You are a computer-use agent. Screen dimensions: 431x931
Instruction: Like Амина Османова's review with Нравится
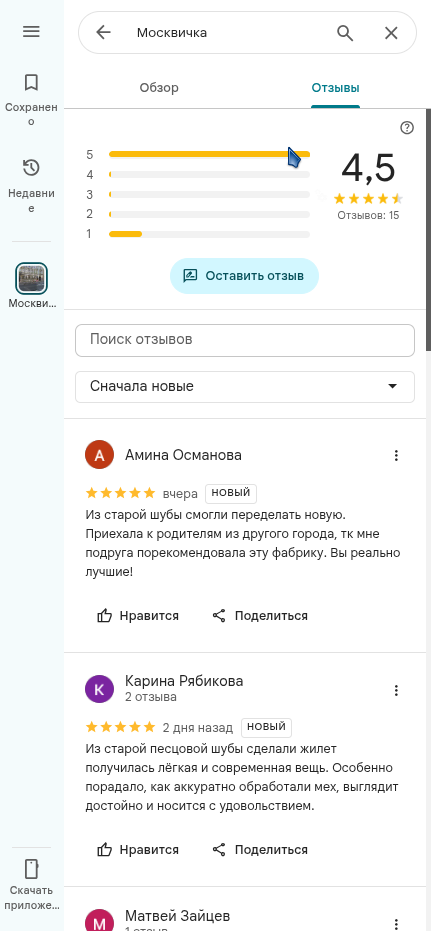(x=138, y=616)
